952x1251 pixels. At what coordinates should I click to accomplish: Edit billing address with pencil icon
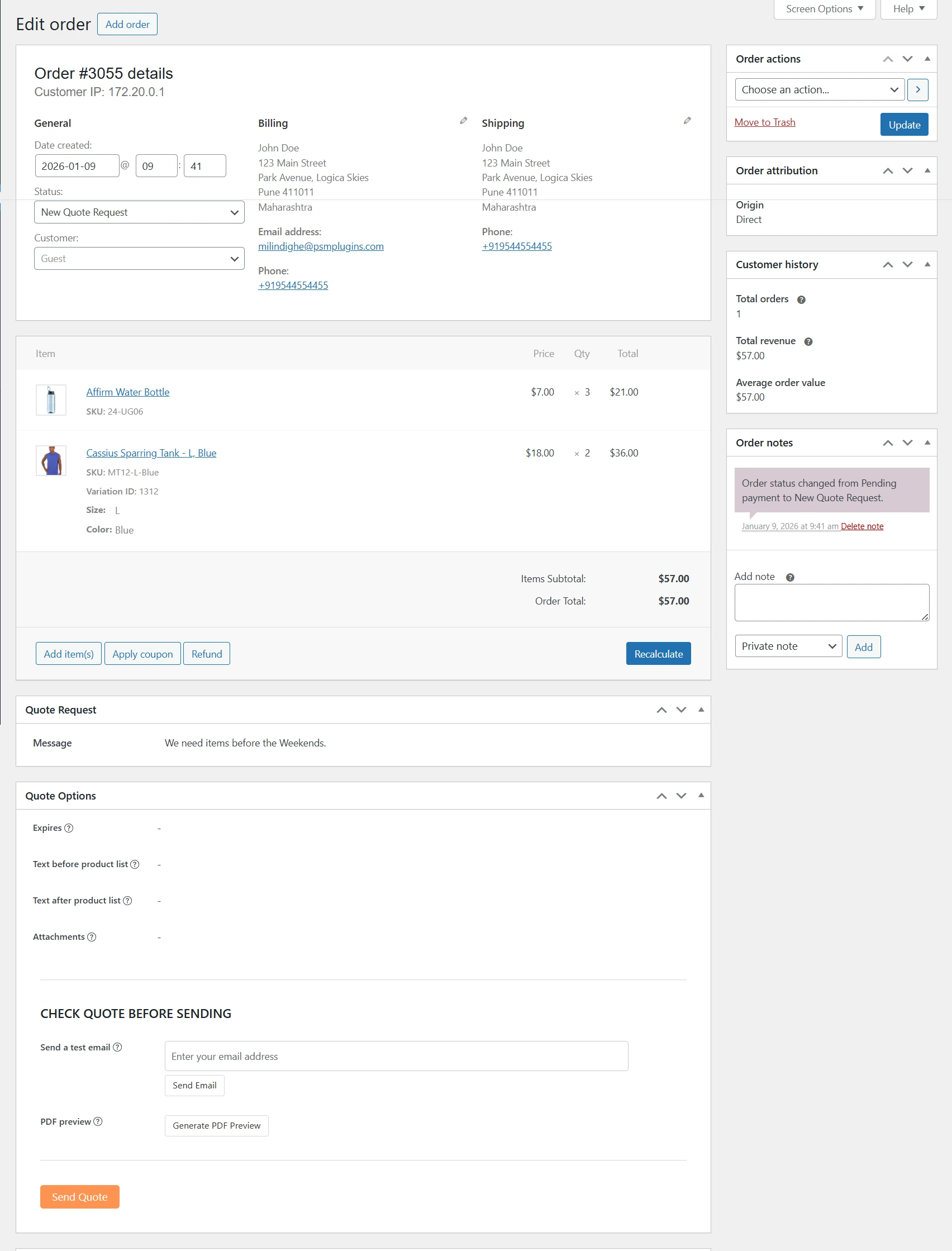click(x=463, y=121)
